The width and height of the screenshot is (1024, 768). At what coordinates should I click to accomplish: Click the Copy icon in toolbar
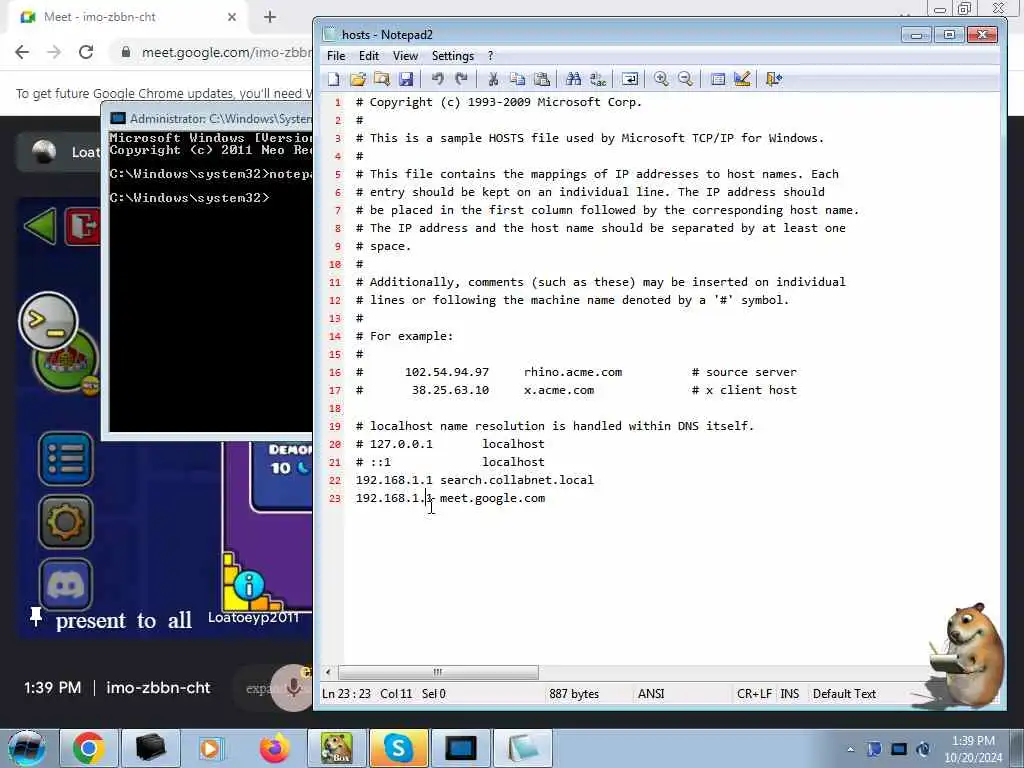(x=517, y=79)
